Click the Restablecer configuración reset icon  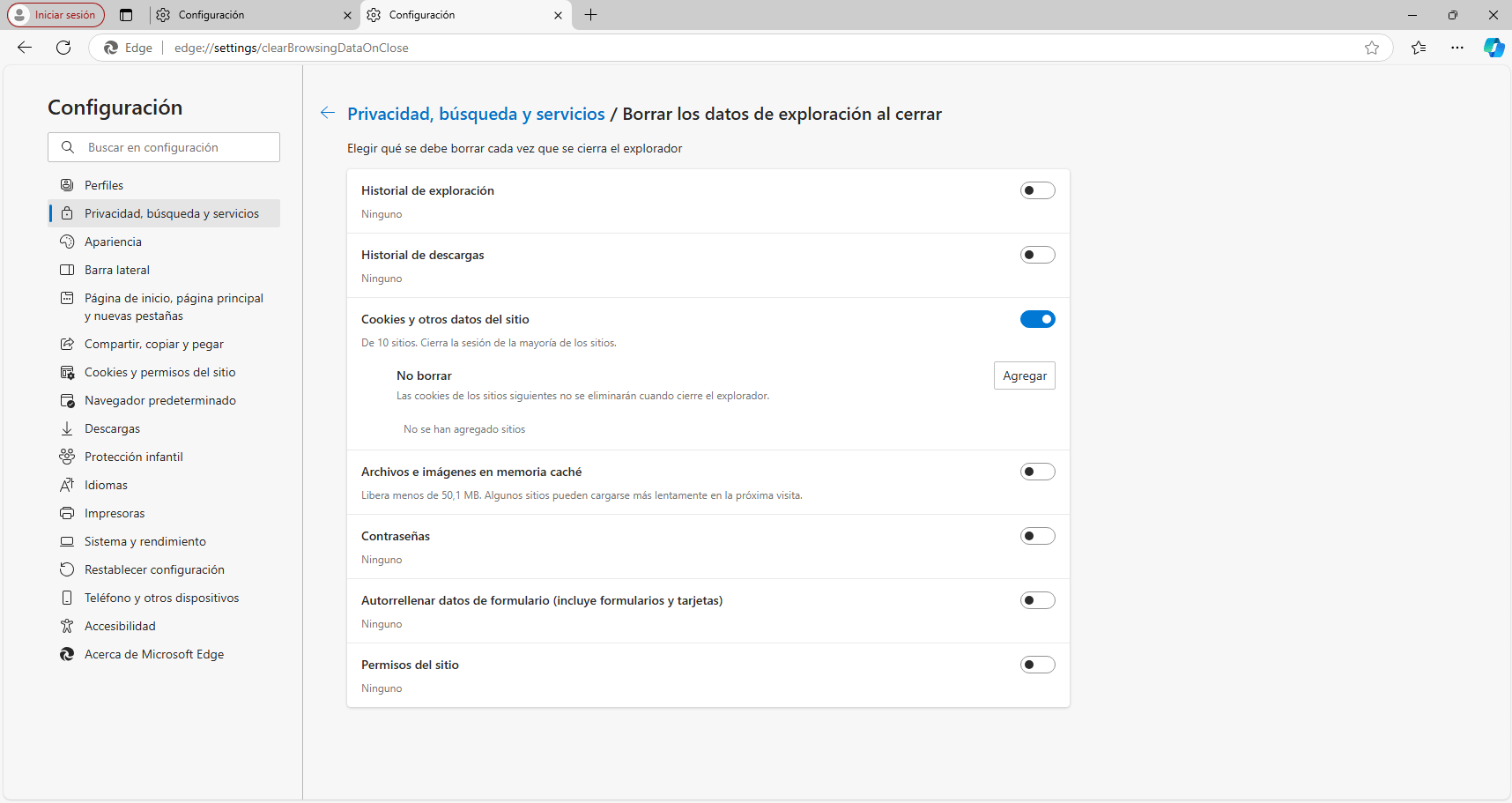click(67, 569)
